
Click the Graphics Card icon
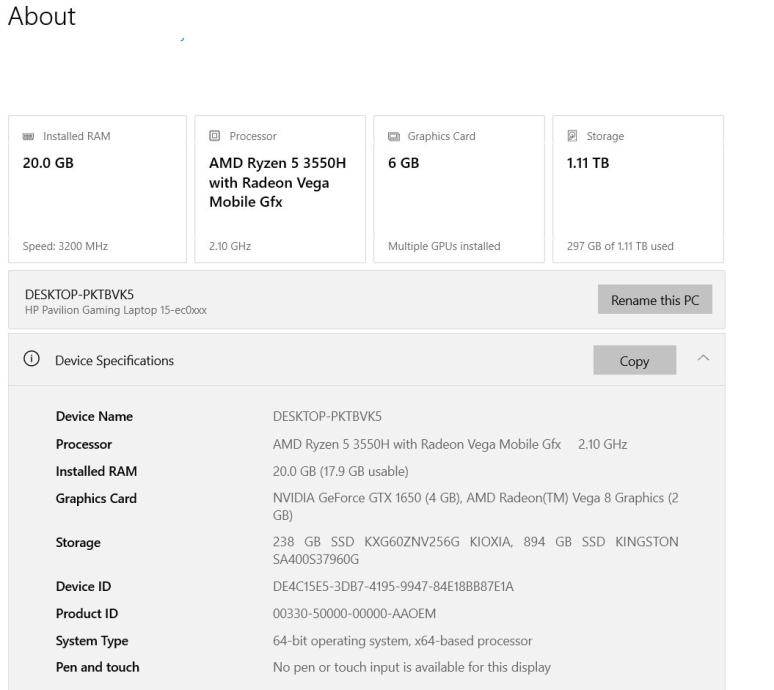(x=394, y=137)
